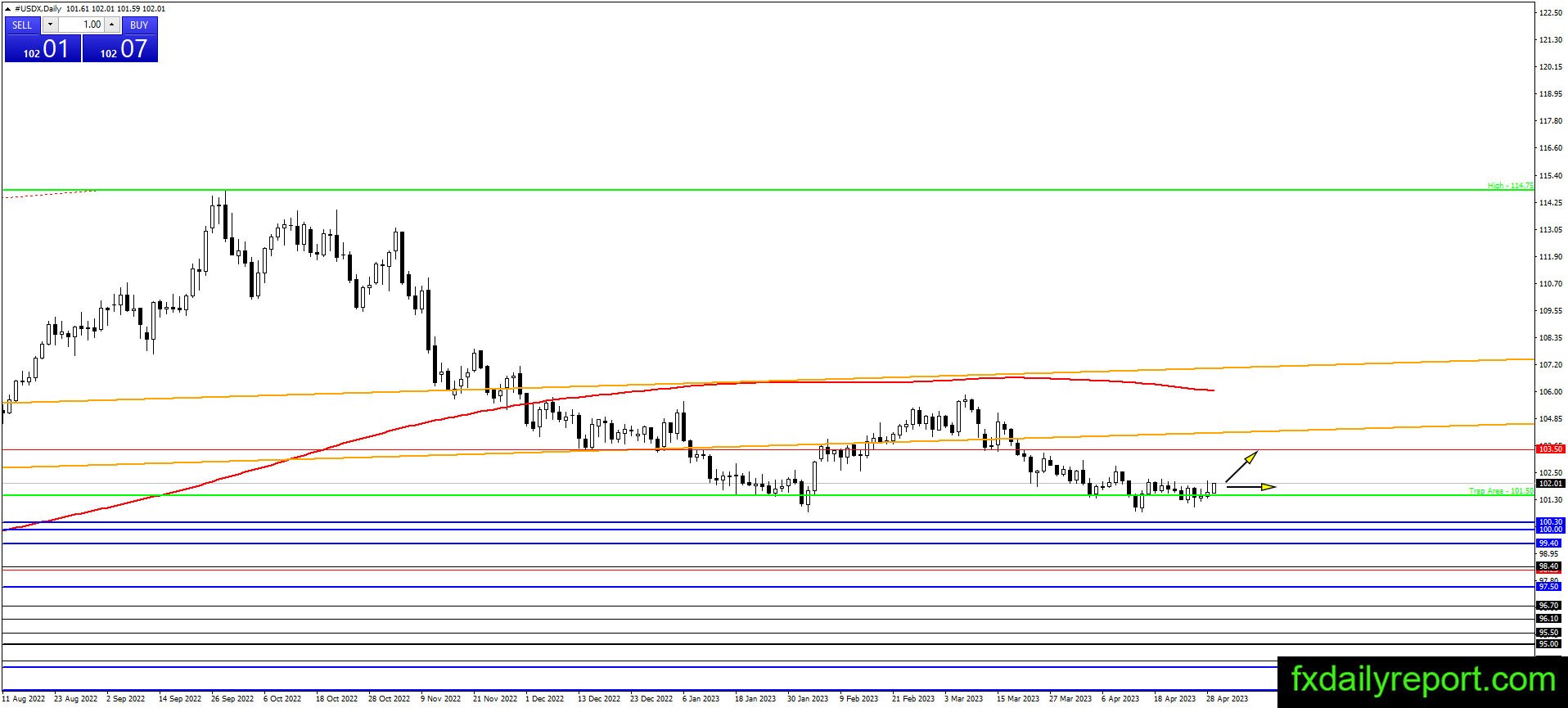Click the 1.00 volume input field

click(81, 25)
